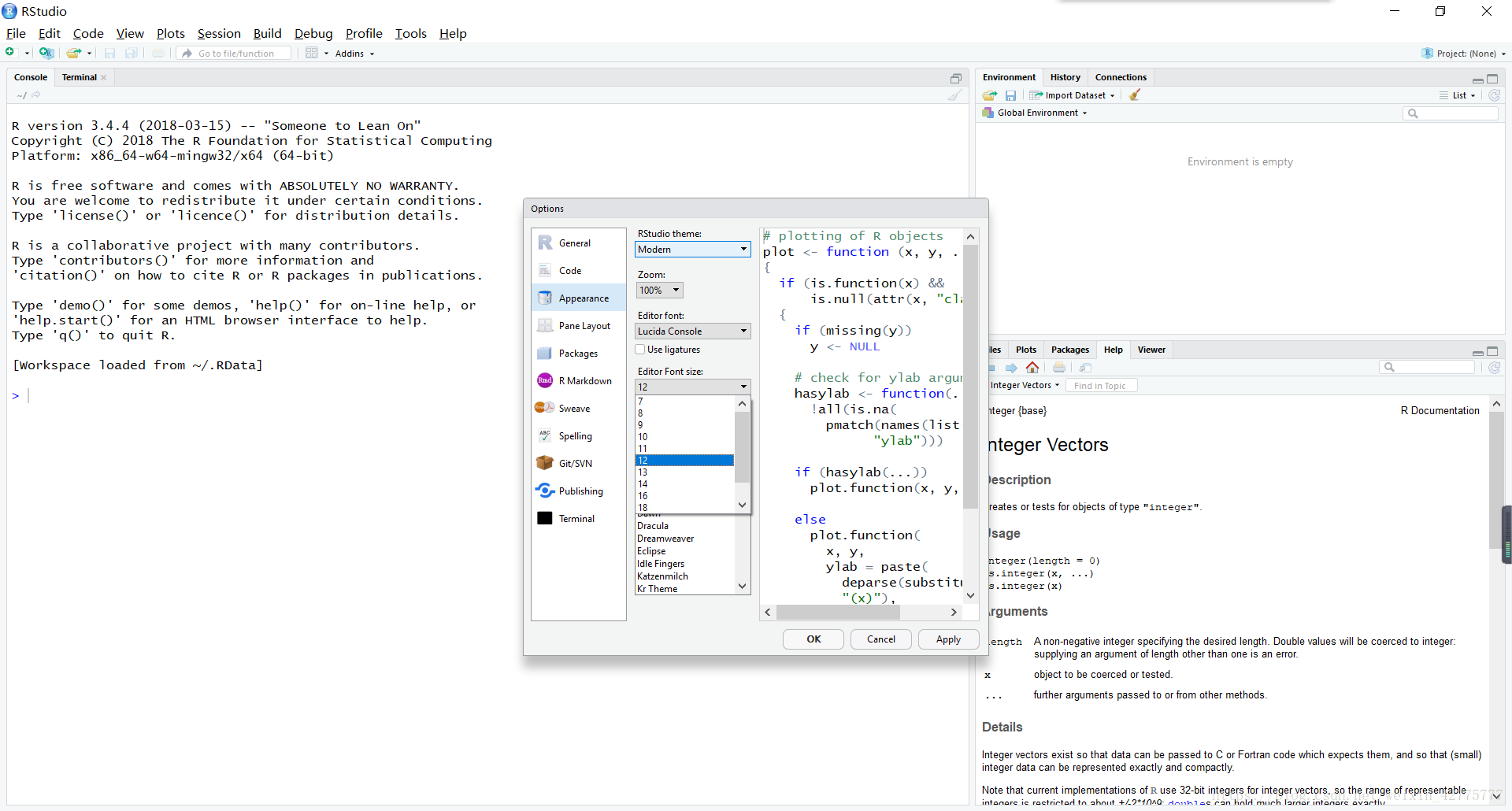The image size is (1512, 811).
Task: Go to Help home page
Action: click(1032, 368)
